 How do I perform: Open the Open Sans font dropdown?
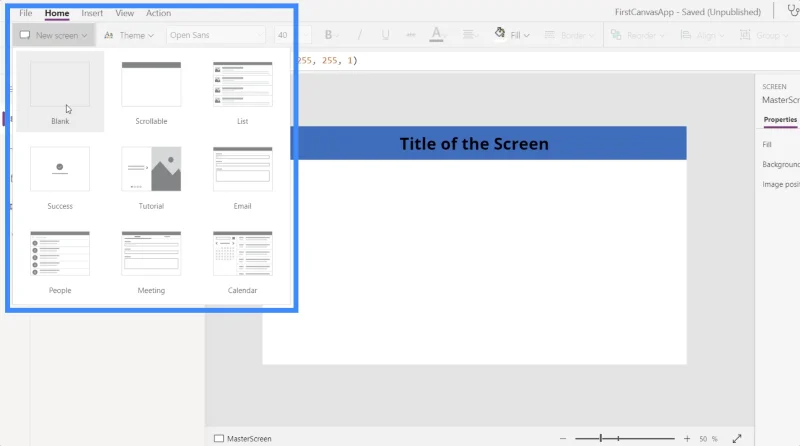(215, 35)
